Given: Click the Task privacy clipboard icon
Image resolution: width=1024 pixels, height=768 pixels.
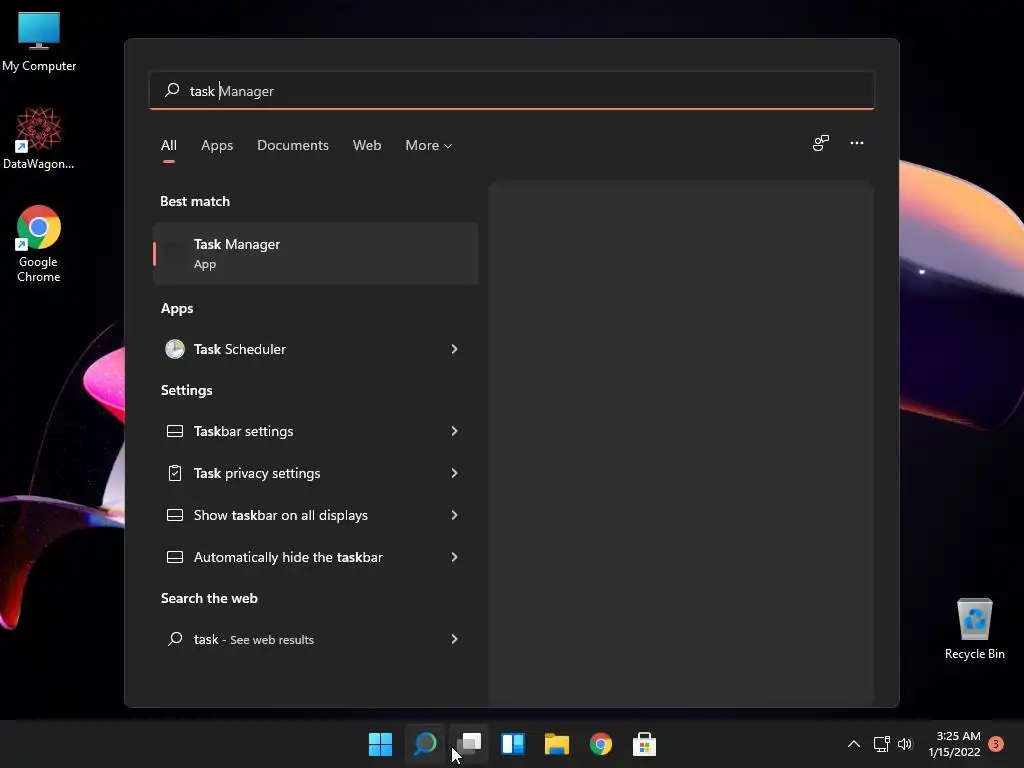Looking at the screenshot, I should tap(174, 473).
